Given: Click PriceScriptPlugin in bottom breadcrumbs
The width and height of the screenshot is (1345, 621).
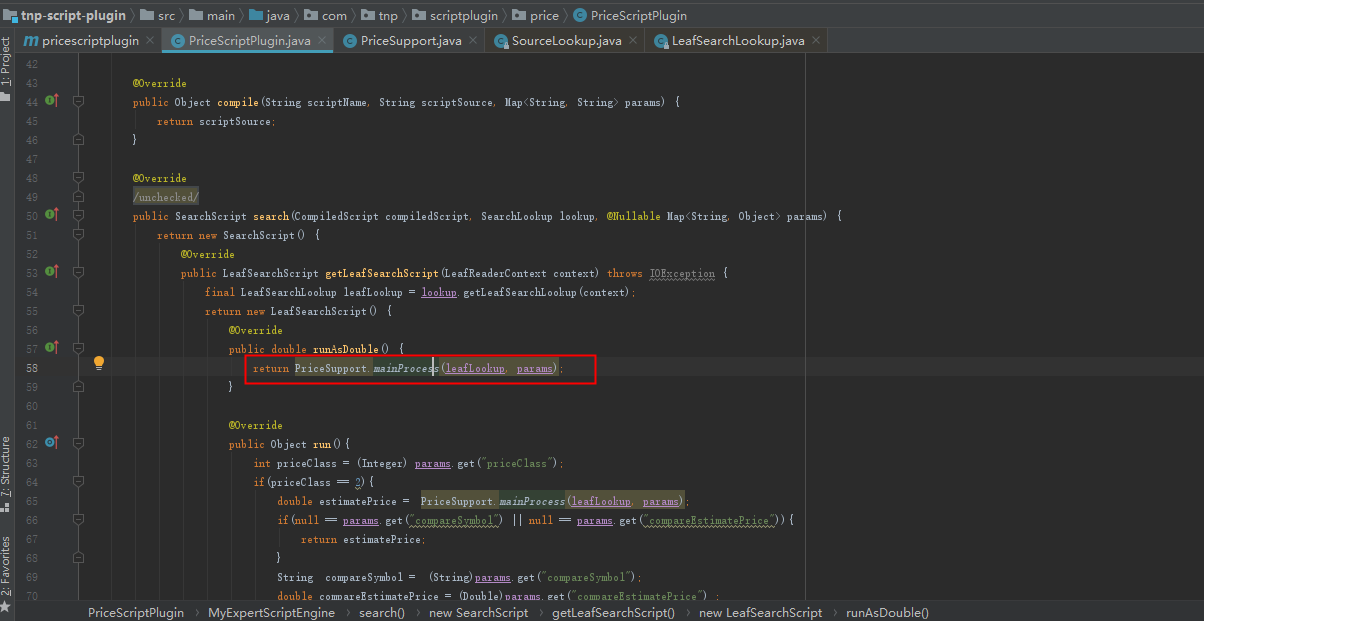Looking at the screenshot, I should point(136,612).
